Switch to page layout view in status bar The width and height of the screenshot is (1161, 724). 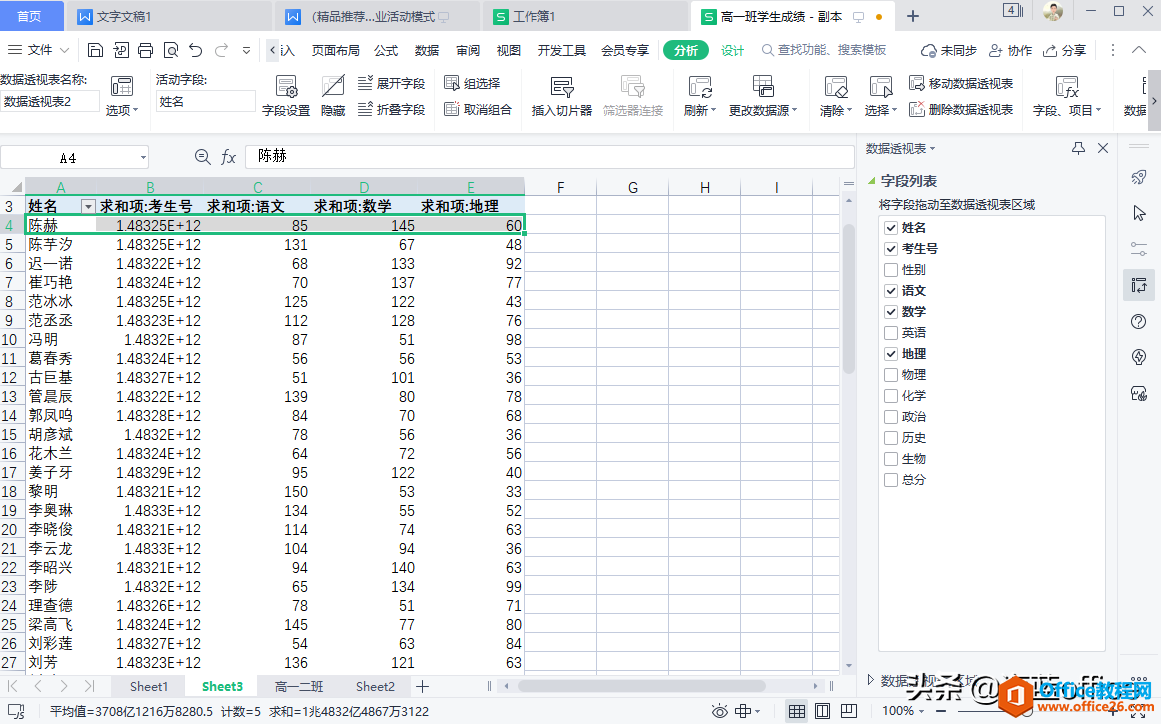(822, 711)
